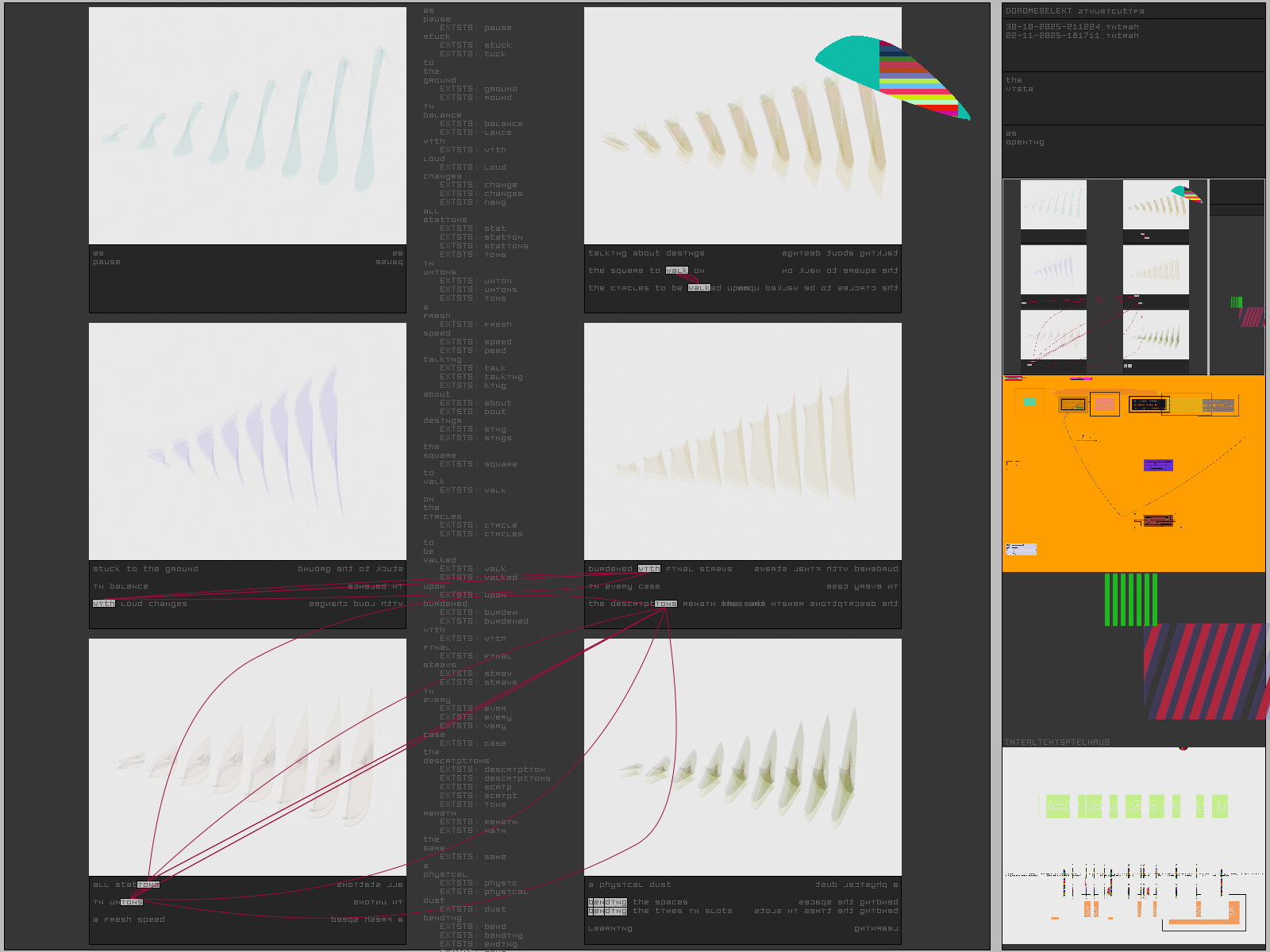1270x952 pixels.
Task: Select the large green vertical bars block
Action: [x=1130, y=600]
